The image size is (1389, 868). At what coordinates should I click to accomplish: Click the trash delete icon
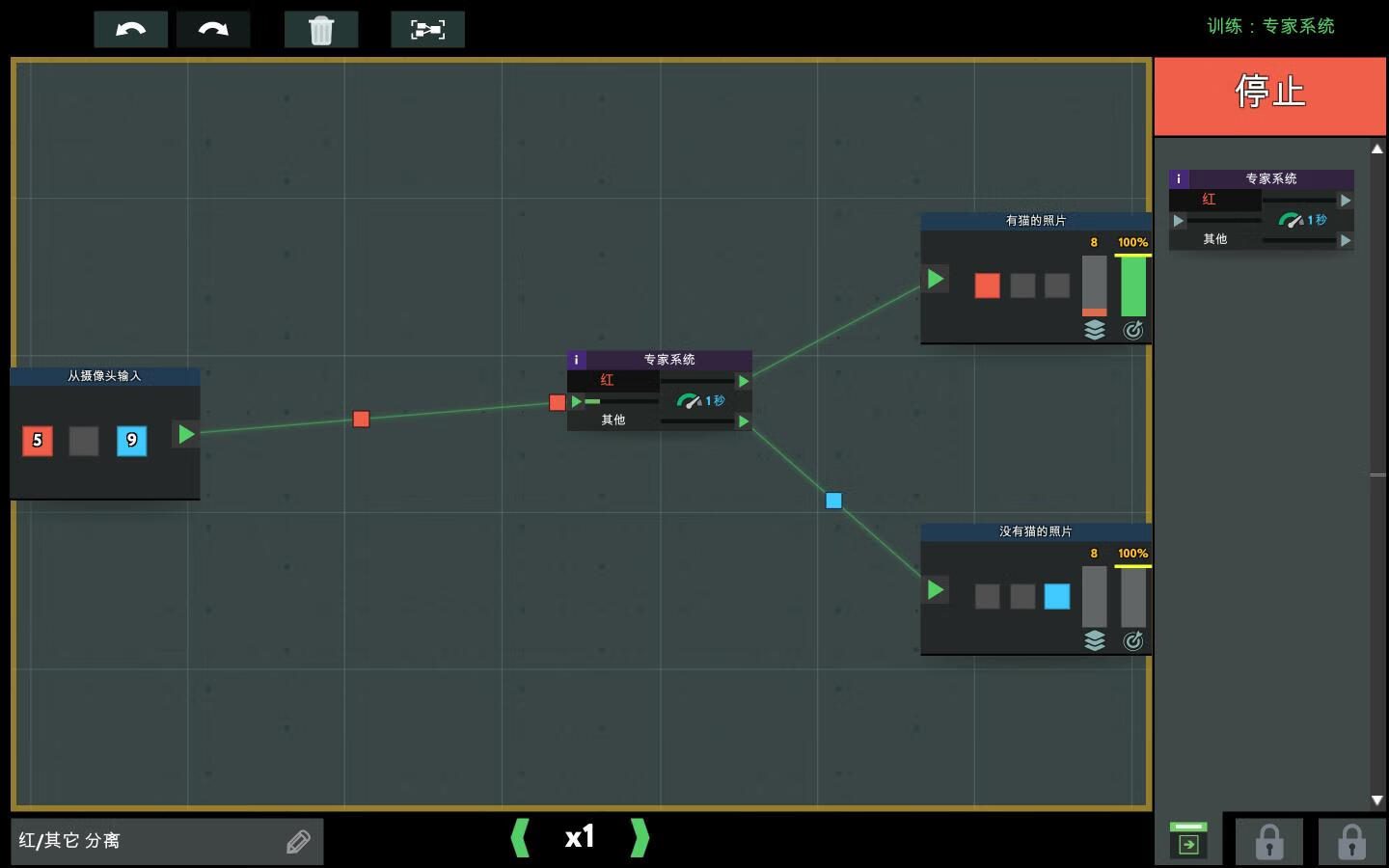point(321,30)
